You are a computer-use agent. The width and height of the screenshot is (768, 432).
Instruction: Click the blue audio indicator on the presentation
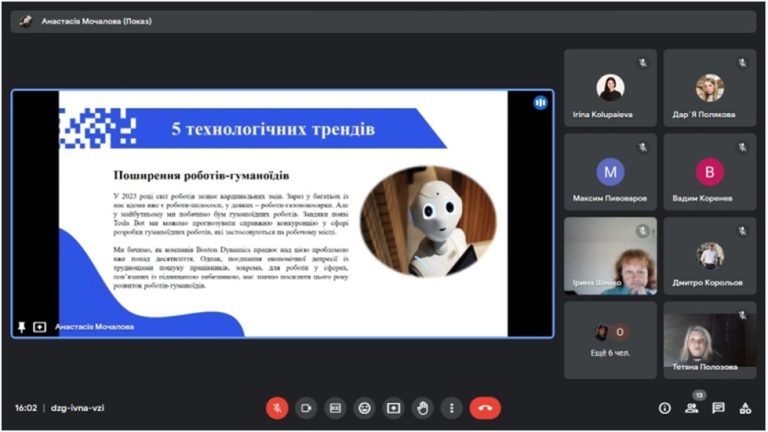tap(540, 103)
